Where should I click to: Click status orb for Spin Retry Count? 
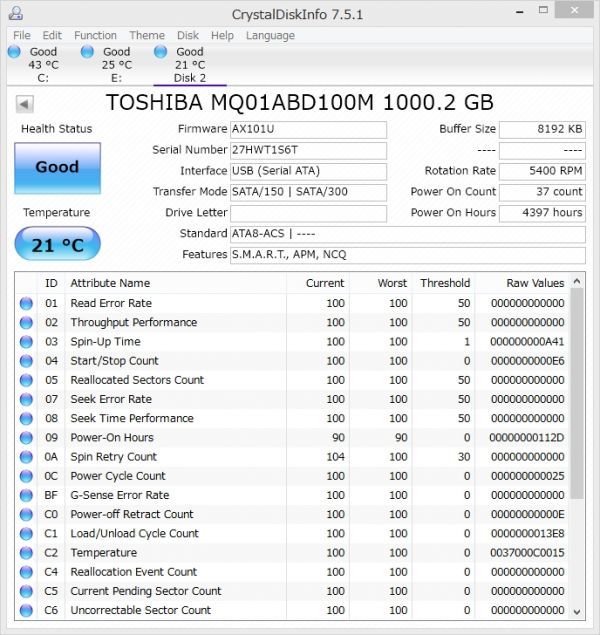(26, 457)
